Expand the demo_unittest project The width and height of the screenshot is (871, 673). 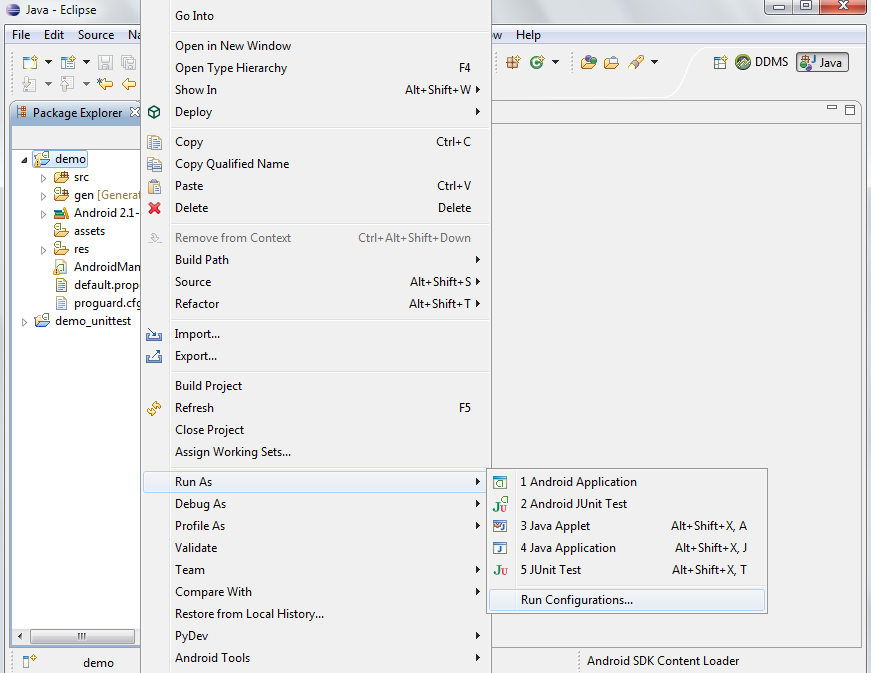click(24, 322)
